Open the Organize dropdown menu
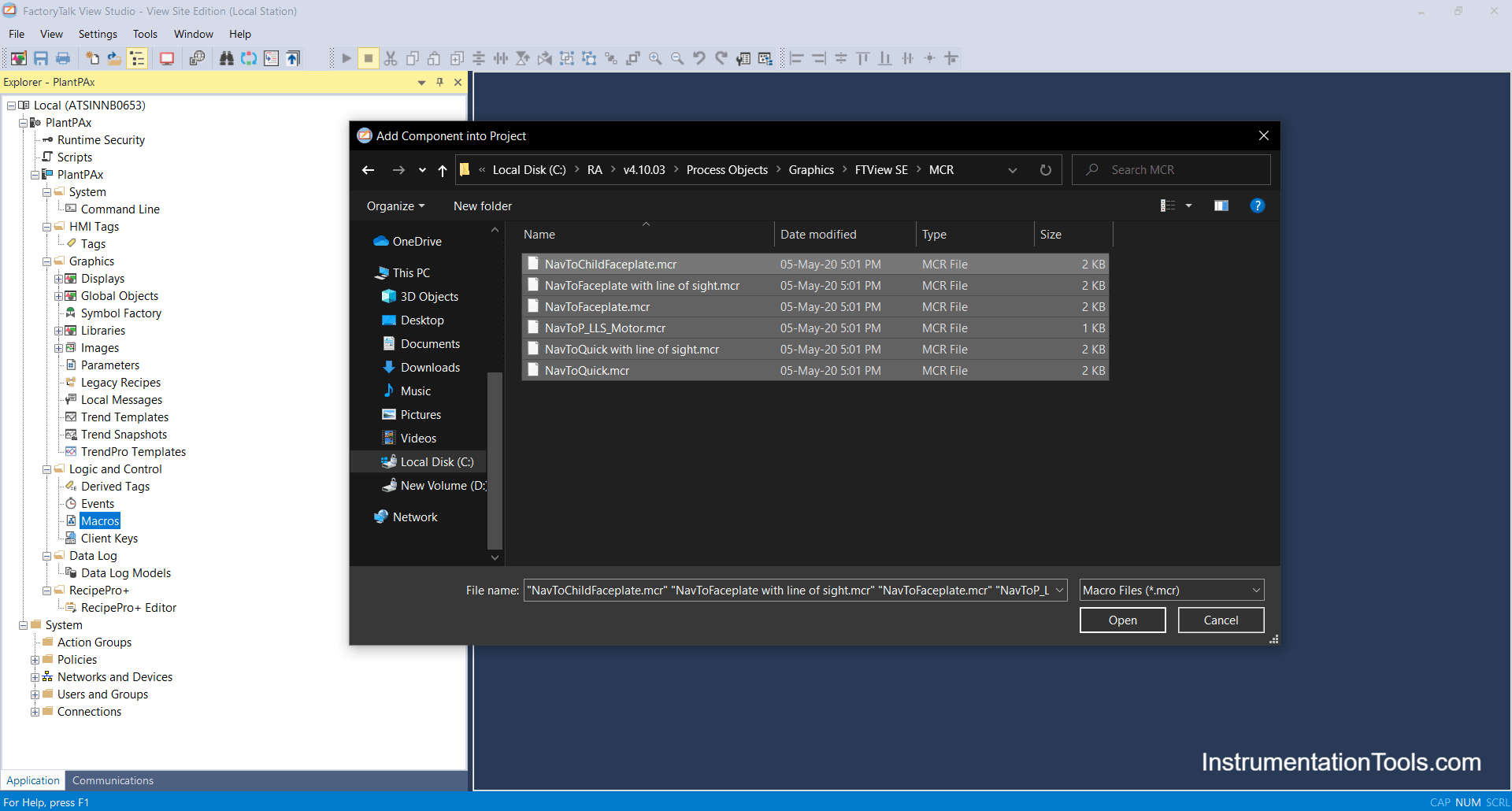This screenshot has height=811, width=1512. 395,206
